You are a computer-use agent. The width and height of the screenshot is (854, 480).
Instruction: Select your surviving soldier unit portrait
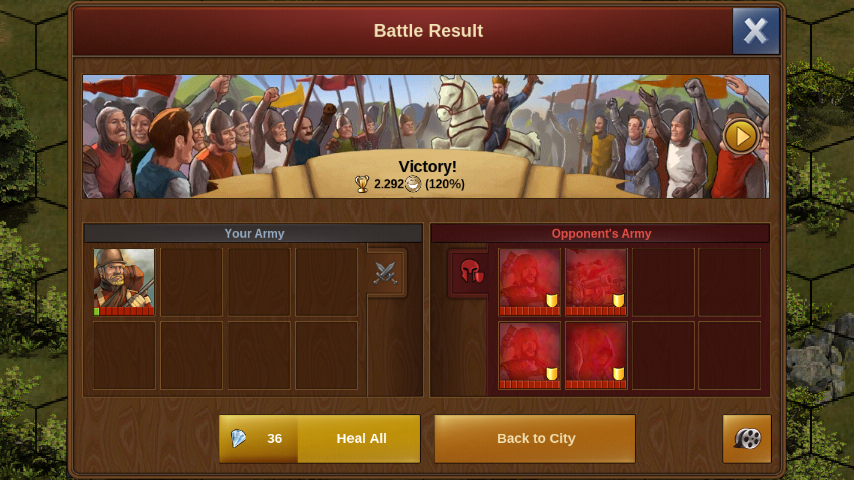click(124, 282)
